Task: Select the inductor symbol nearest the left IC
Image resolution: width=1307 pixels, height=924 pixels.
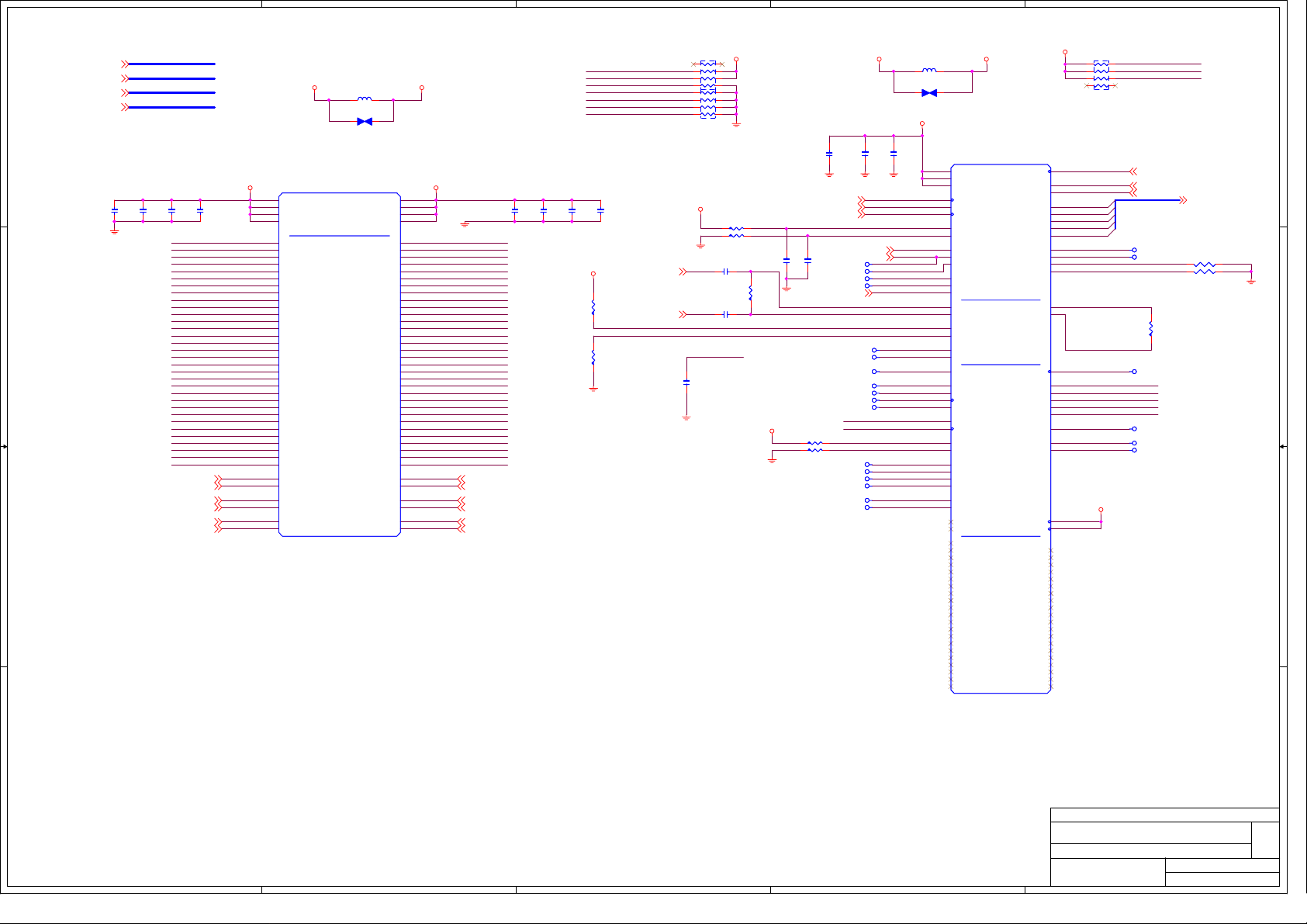Action: (x=364, y=99)
